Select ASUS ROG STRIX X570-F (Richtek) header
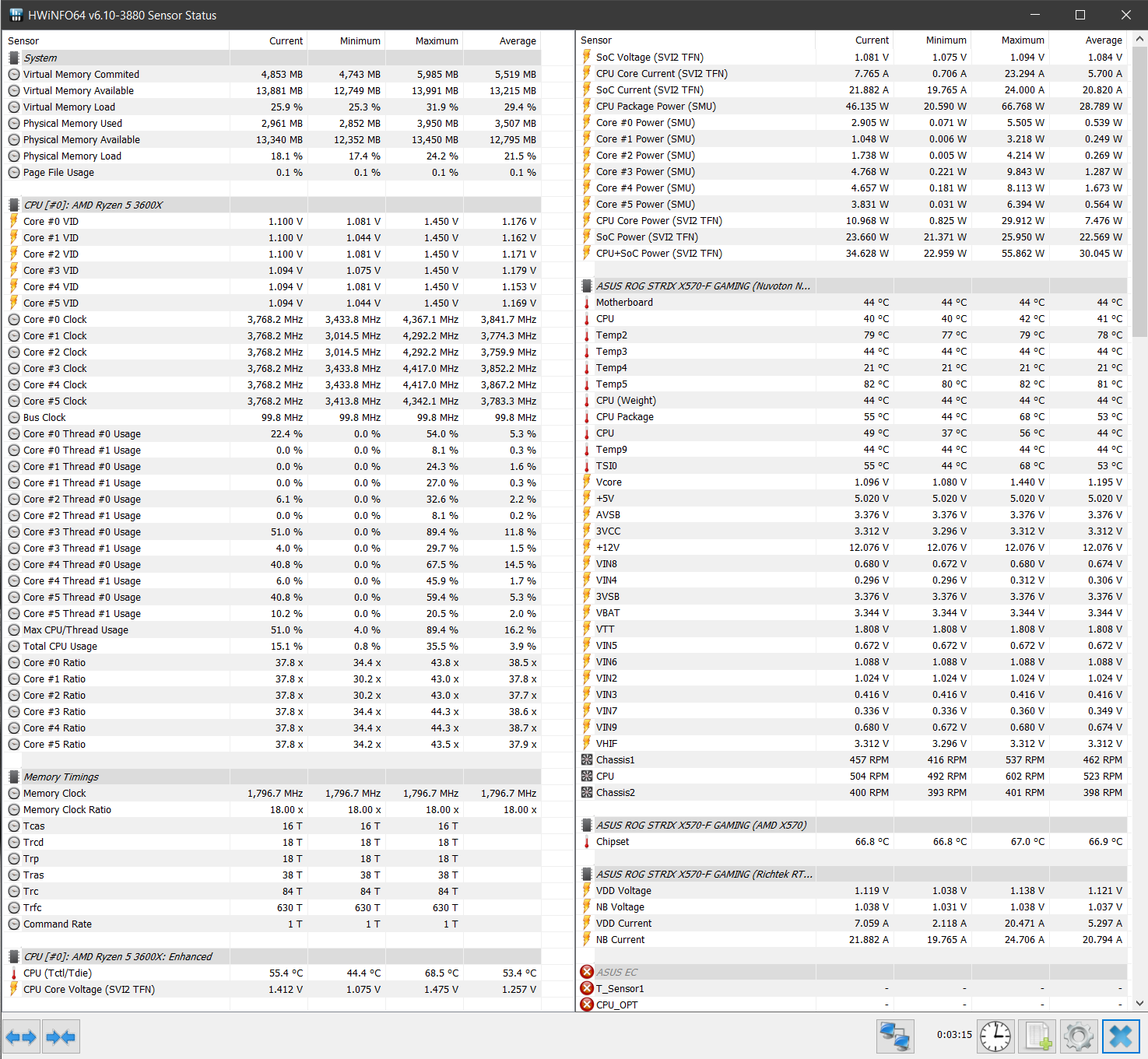This screenshot has width=1148, height=1059. [x=852, y=874]
